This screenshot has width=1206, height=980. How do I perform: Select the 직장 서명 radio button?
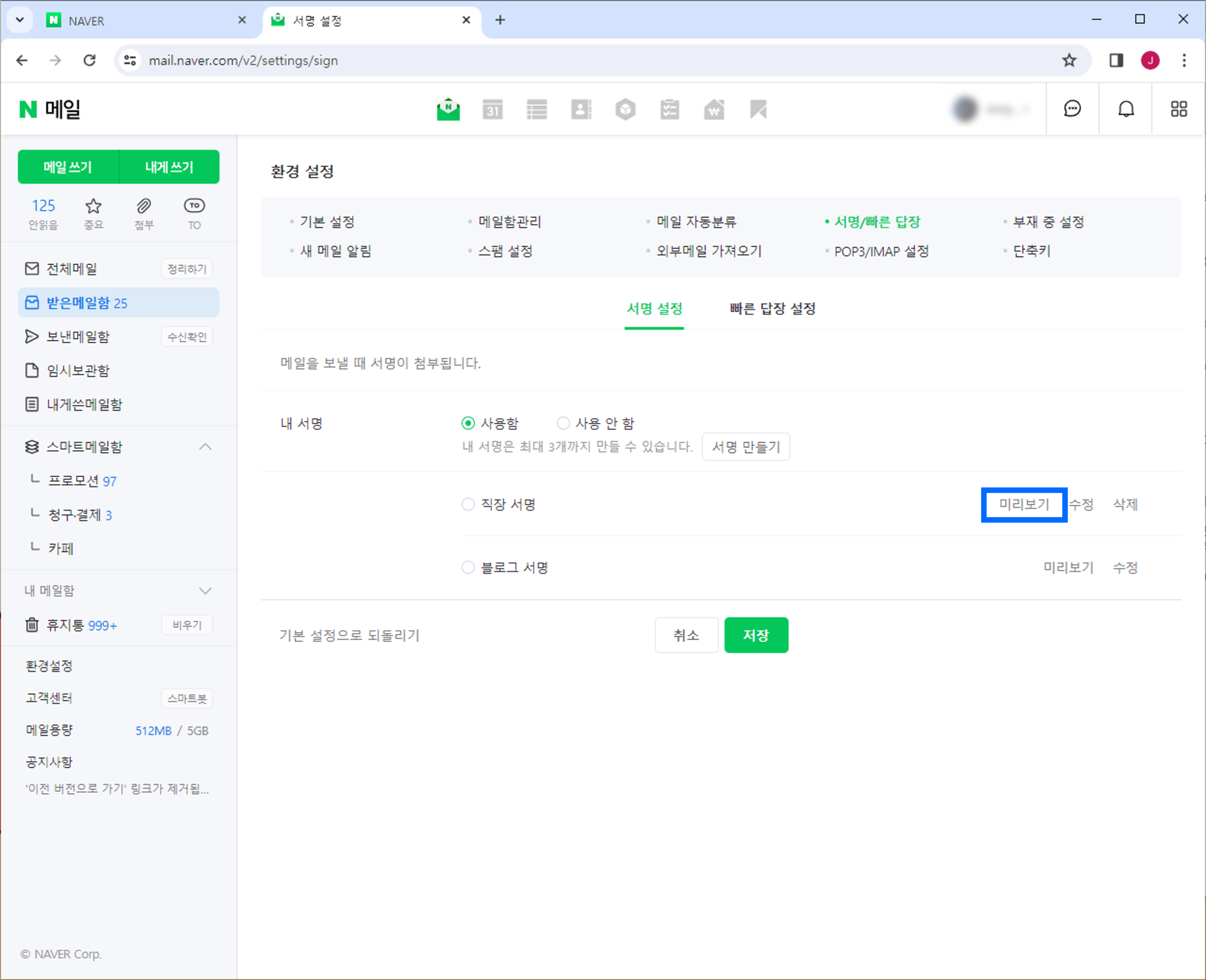click(468, 504)
